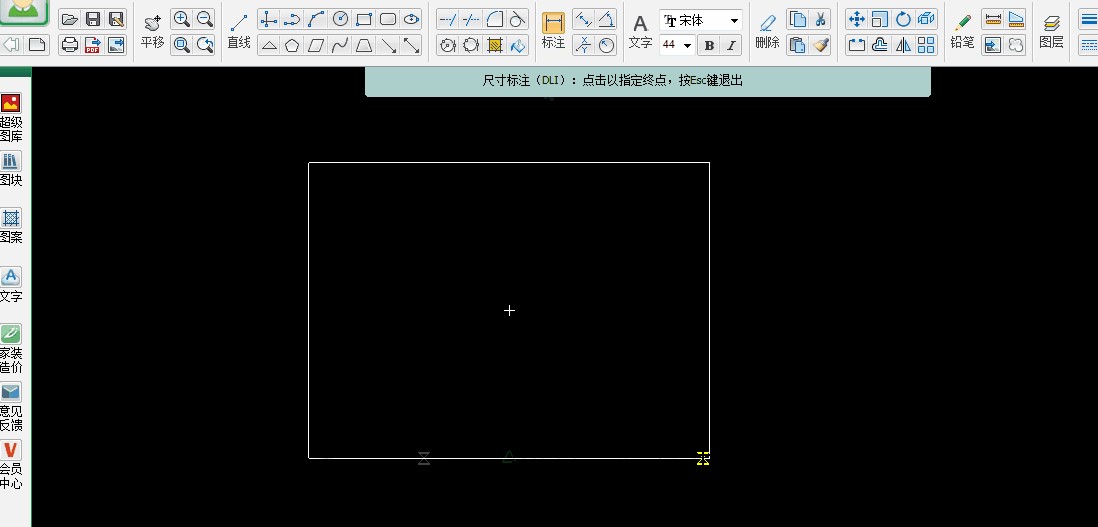Click the scissors cut icon

tap(820, 19)
